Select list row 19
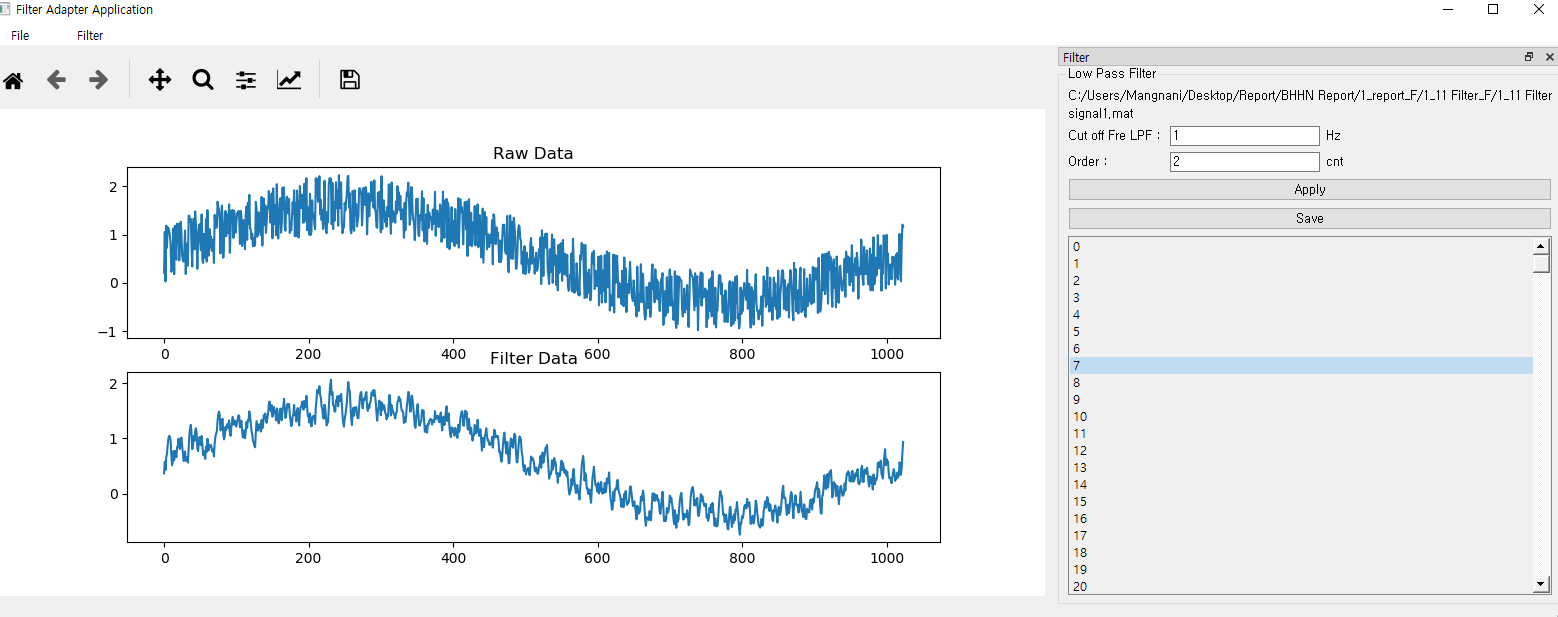Viewport: 1558px width, 617px height. 1301,569
